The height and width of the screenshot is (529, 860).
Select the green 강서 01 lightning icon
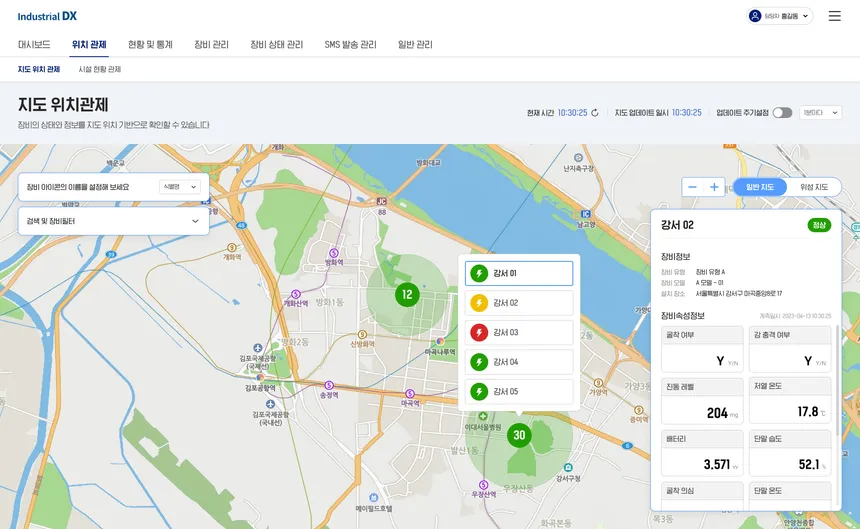[479, 273]
